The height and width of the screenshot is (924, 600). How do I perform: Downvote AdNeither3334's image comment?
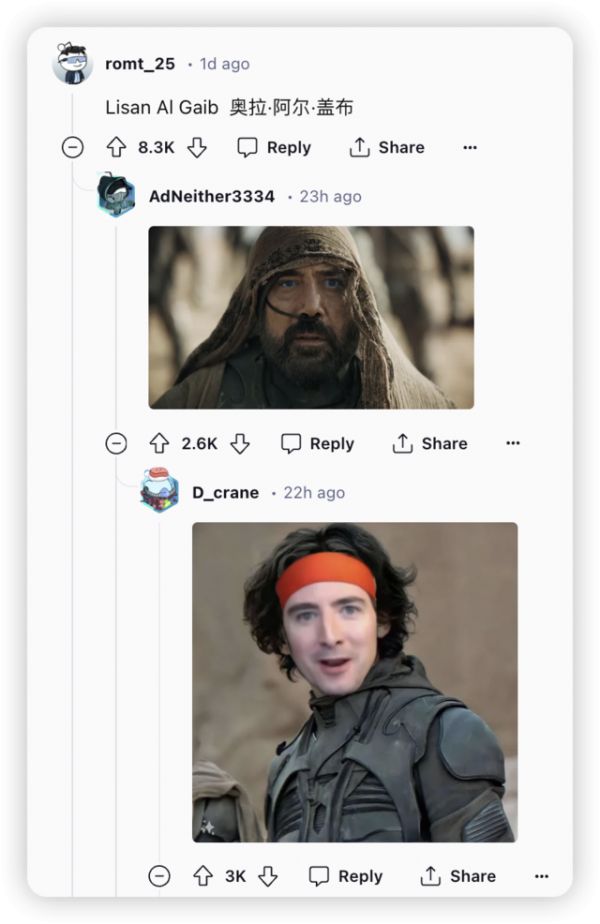[240, 443]
